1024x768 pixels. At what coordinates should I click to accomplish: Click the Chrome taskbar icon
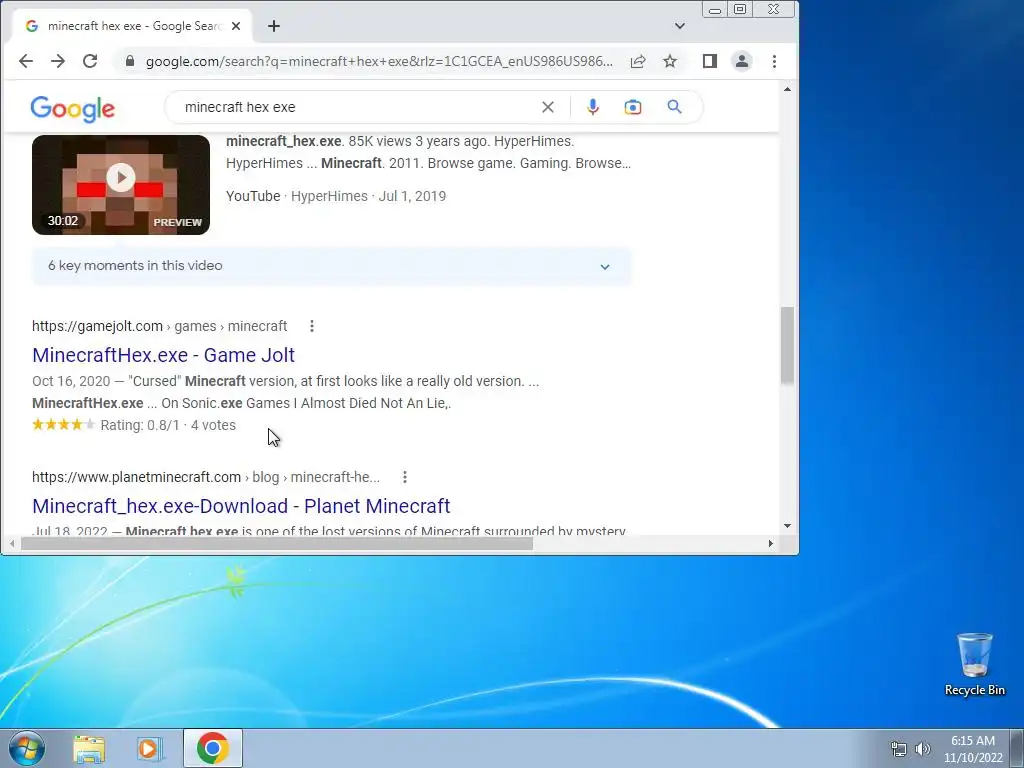click(213, 748)
